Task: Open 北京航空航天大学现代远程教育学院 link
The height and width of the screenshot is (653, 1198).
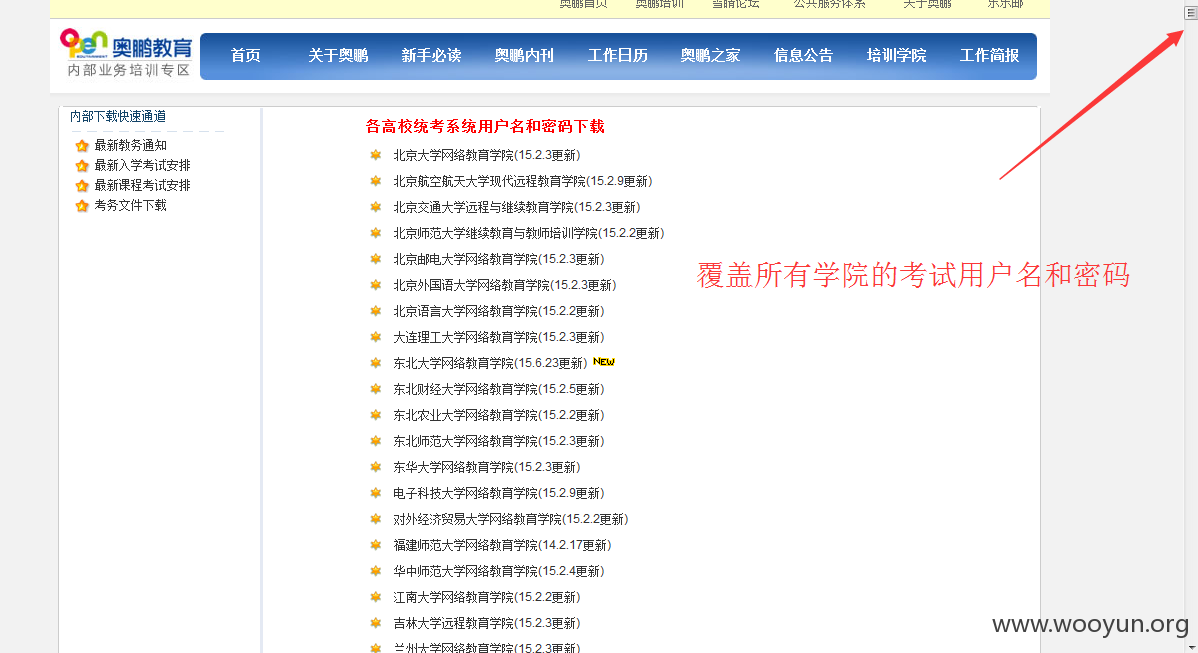Action: [523, 181]
